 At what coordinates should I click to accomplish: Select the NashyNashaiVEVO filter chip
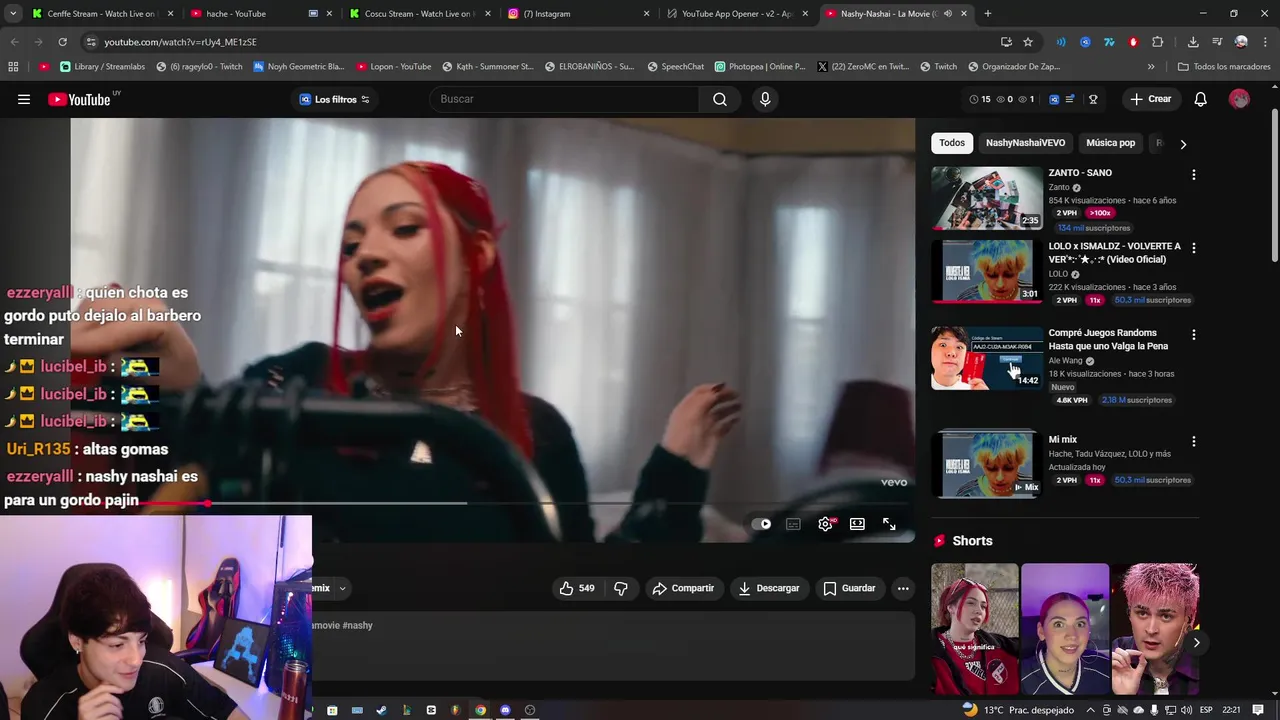1025,143
